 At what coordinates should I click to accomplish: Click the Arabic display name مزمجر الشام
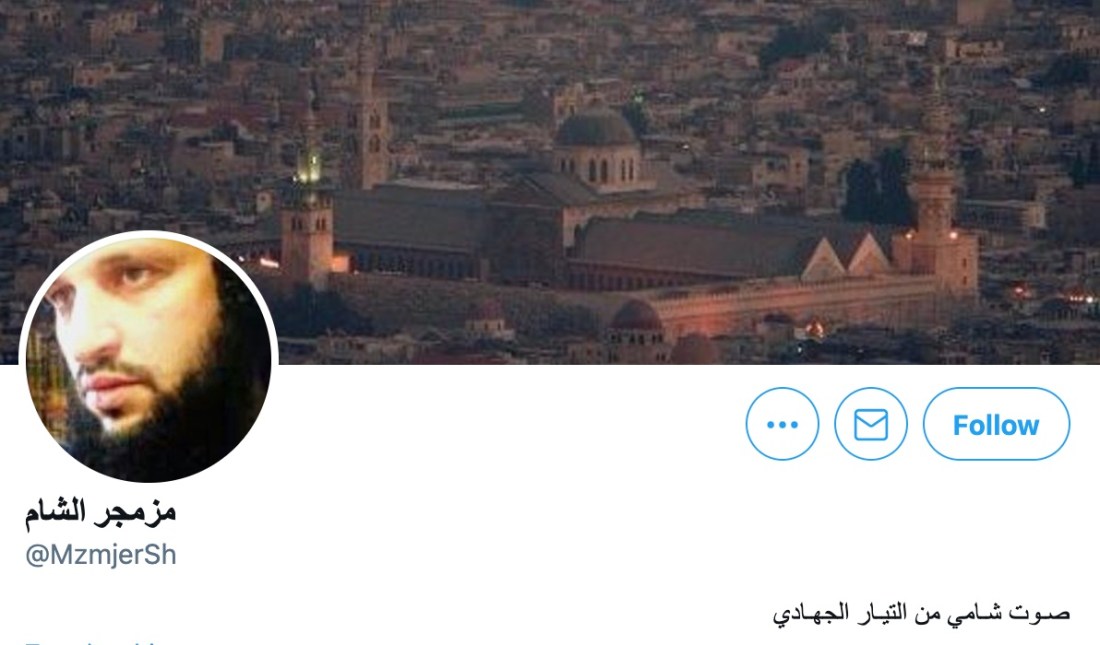[100, 512]
